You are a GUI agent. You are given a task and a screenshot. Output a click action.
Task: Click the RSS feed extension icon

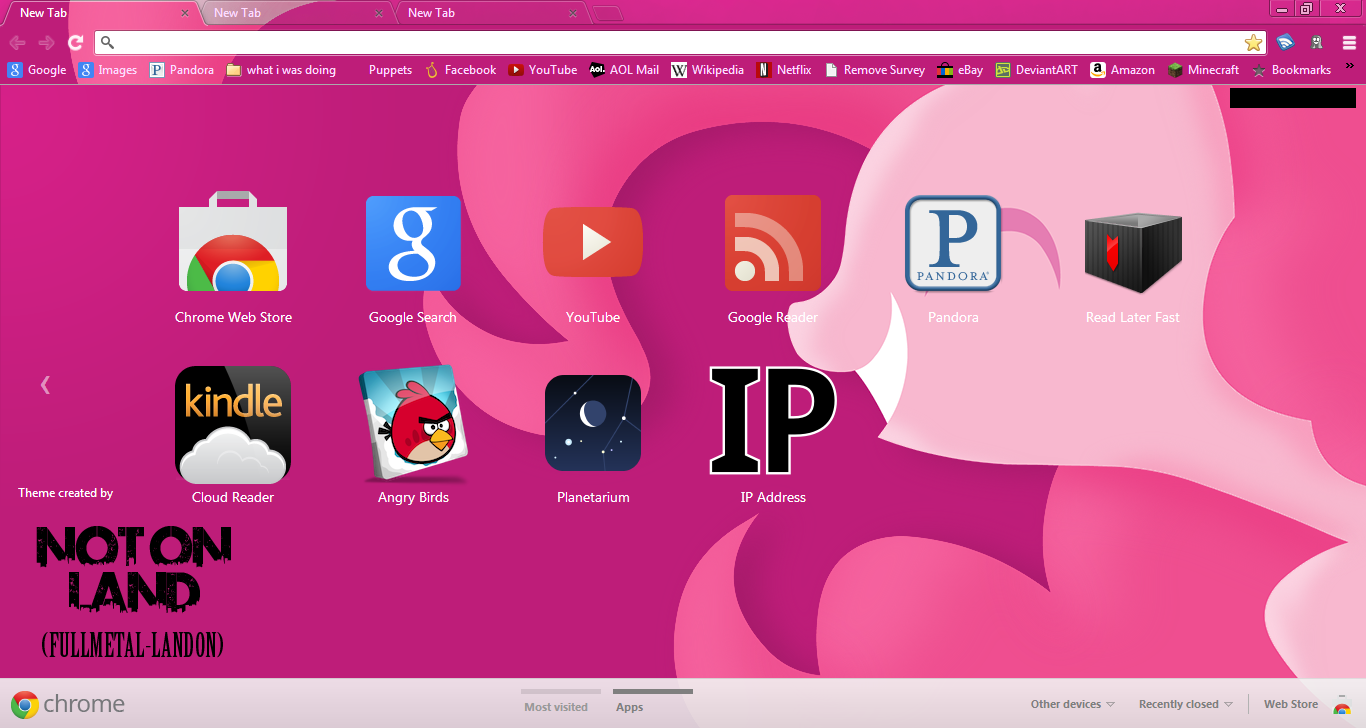[x=1286, y=42]
